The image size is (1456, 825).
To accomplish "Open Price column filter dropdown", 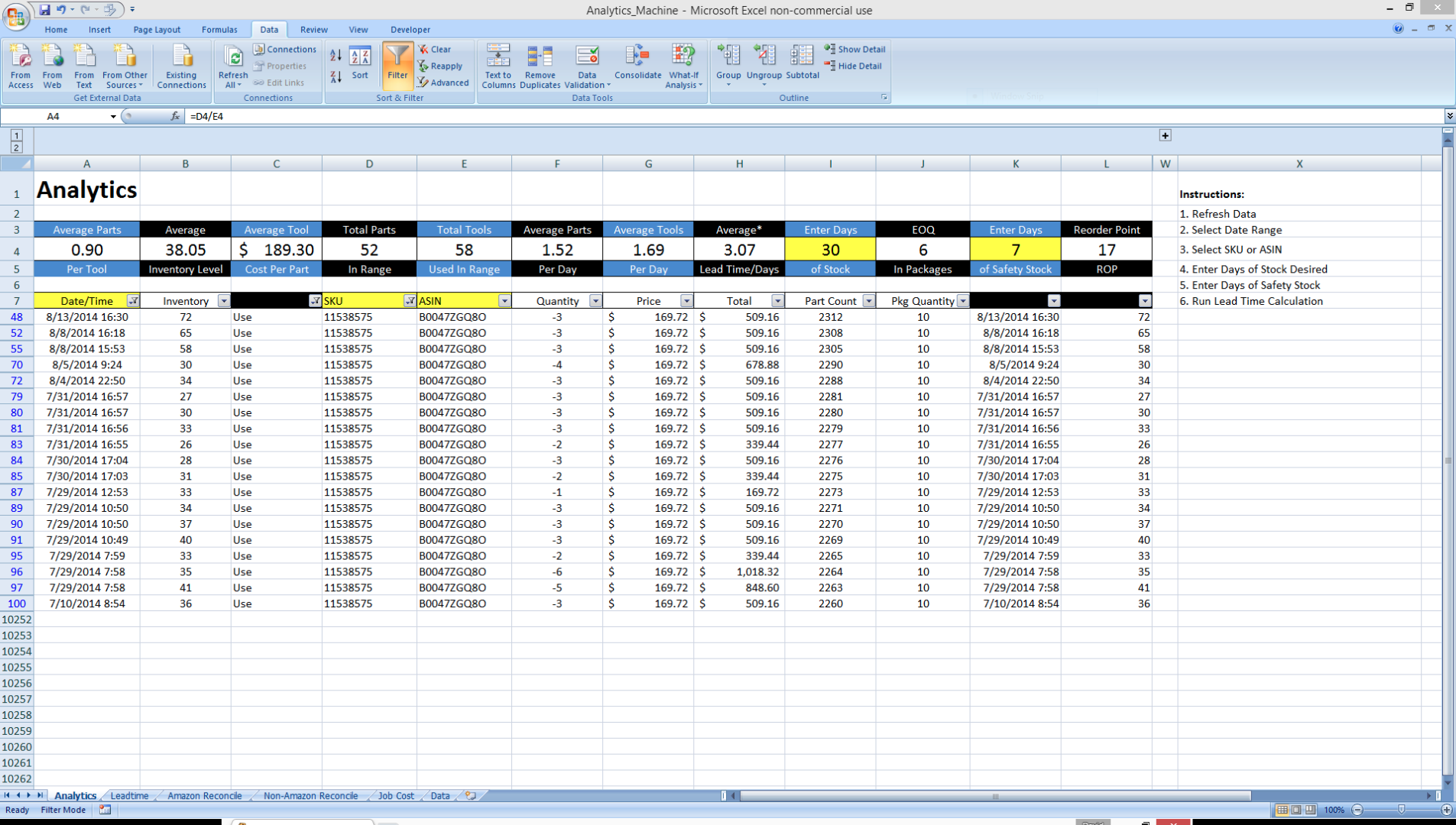I will pyautogui.click(x=686, y=301).
